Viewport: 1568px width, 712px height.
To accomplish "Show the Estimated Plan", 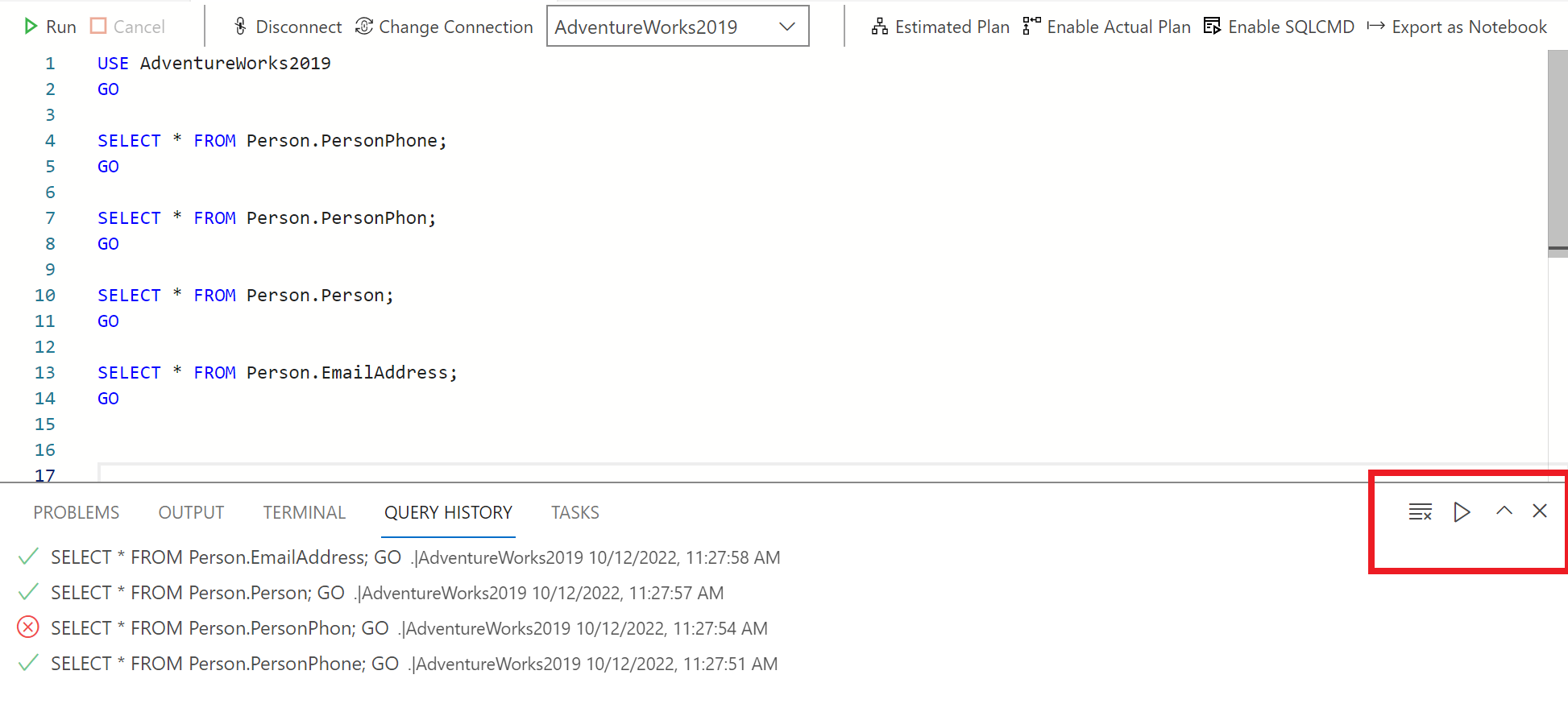I will (x=940, y=27).
